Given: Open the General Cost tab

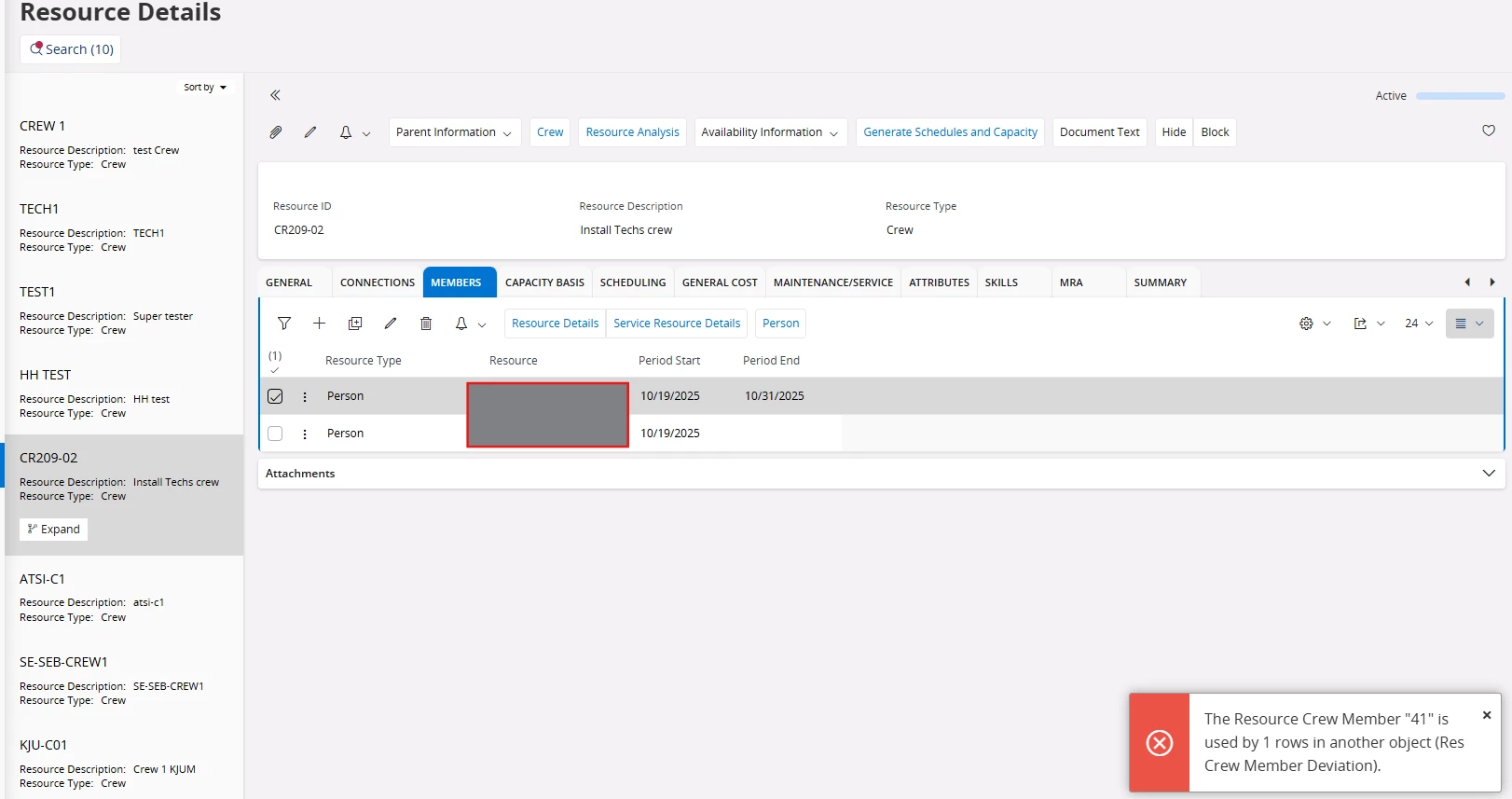Looking at the screenshot, I should [x=720, y=282].
